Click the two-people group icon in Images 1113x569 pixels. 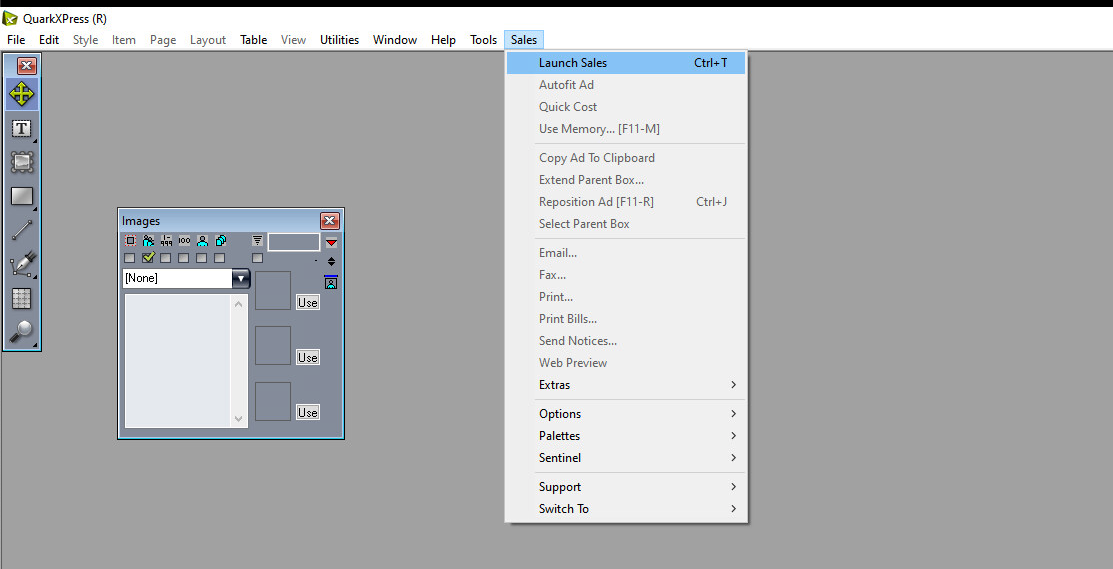point(148,241)
